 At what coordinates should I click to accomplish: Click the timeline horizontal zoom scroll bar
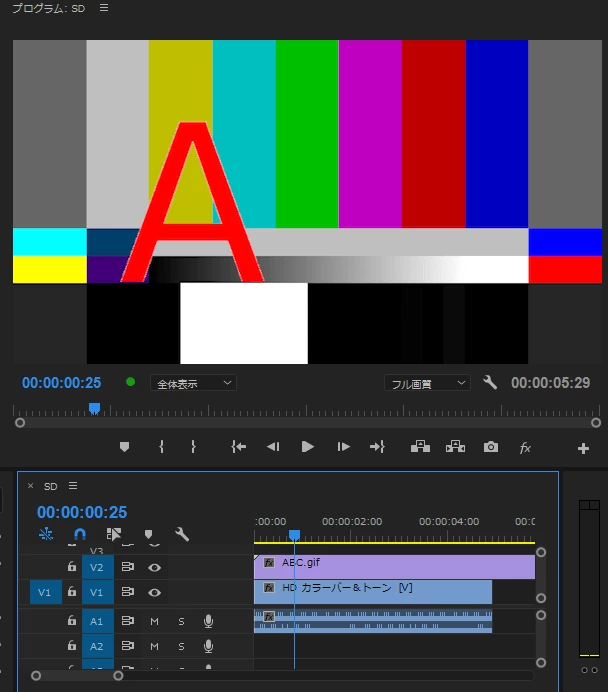pos(77,676)
